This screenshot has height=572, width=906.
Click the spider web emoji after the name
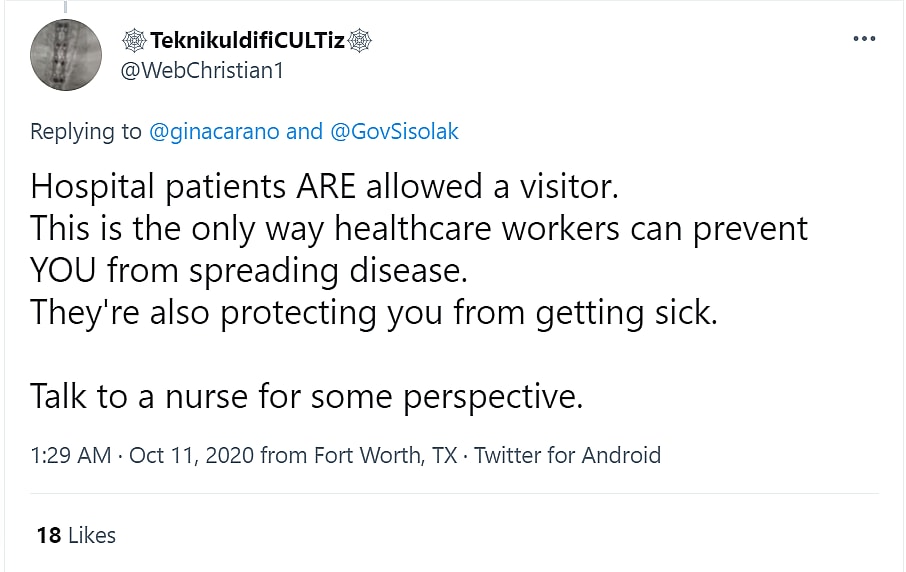point(360,41)
